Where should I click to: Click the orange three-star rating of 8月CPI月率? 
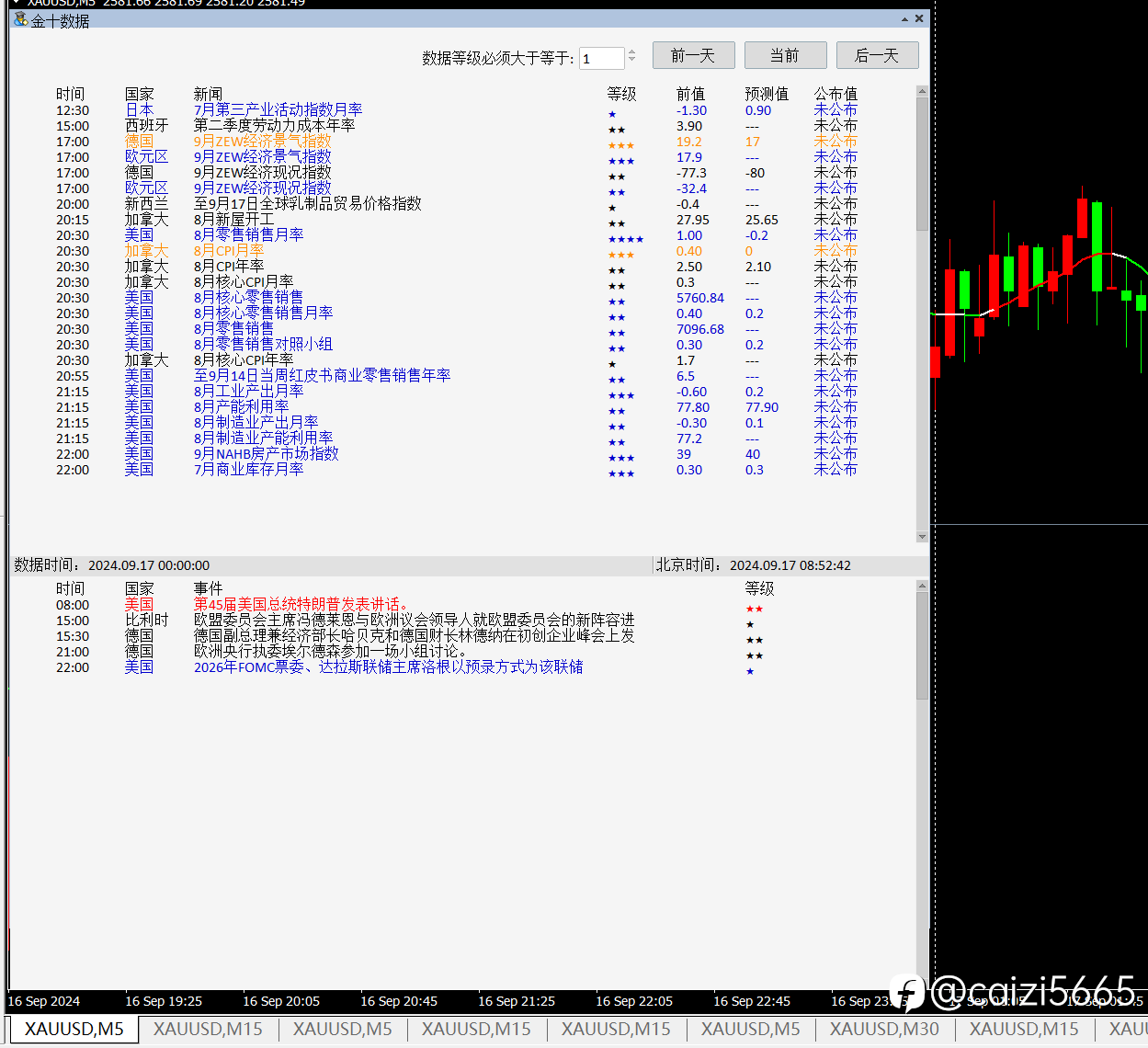(621, 255)
